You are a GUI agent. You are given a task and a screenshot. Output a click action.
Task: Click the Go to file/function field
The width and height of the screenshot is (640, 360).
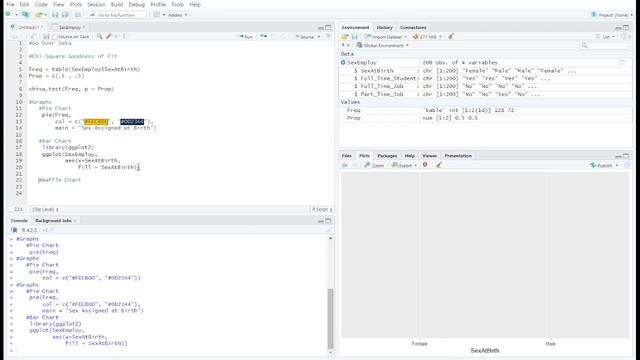click(117, 15)
